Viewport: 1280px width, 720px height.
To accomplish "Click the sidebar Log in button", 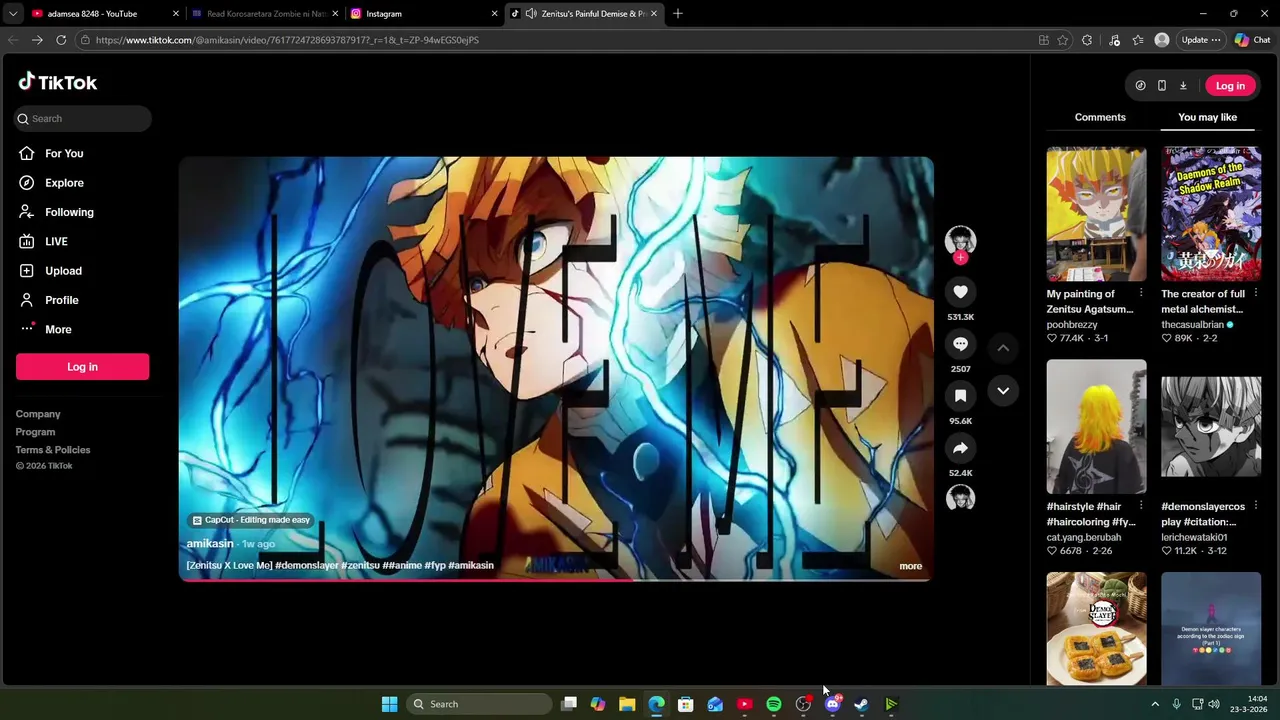I will [82, 367].
